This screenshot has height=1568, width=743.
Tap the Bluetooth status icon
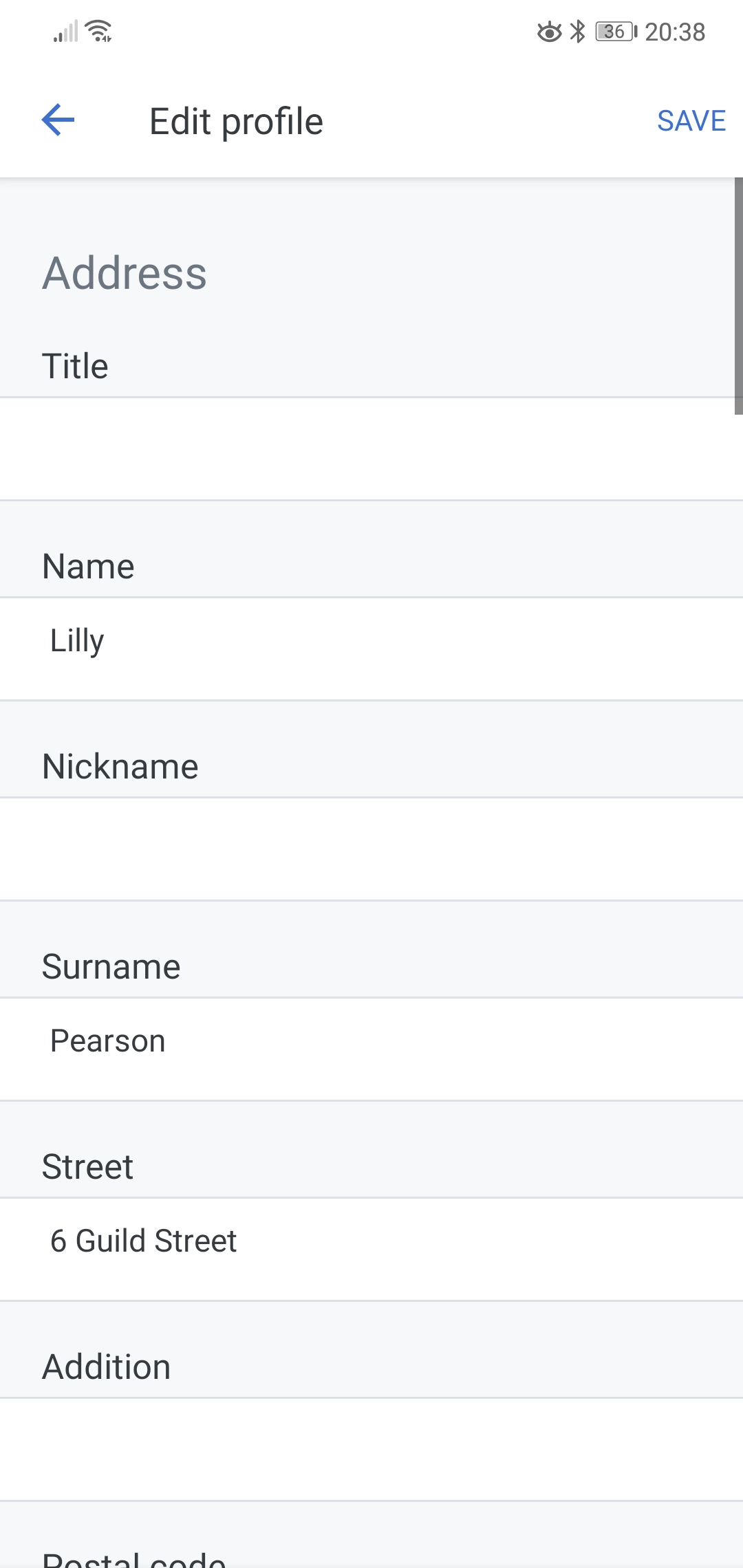click(578, 32)
